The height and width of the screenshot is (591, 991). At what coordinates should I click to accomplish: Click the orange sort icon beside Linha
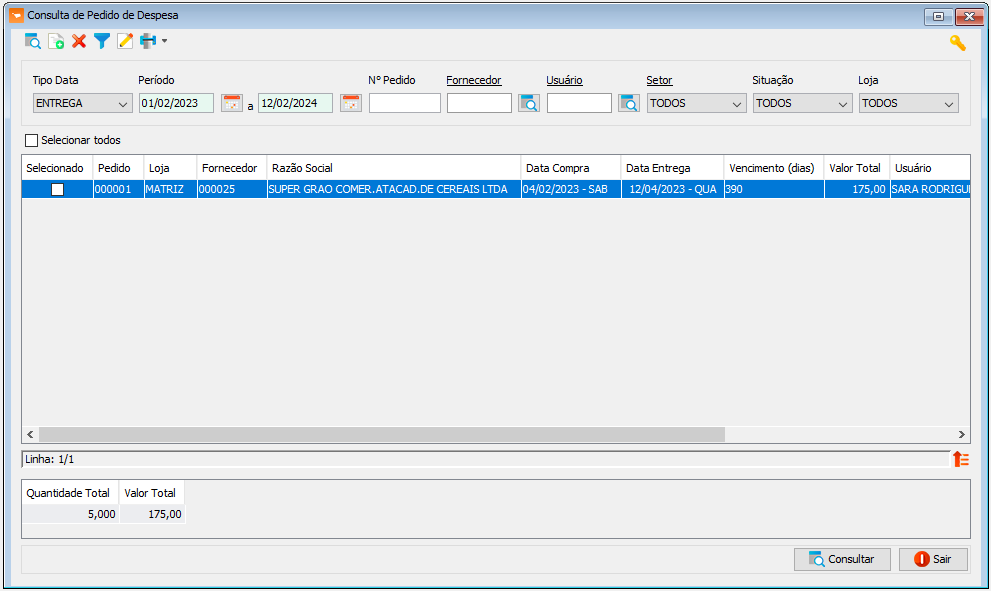pyautogui.click(x=961, y=459)
